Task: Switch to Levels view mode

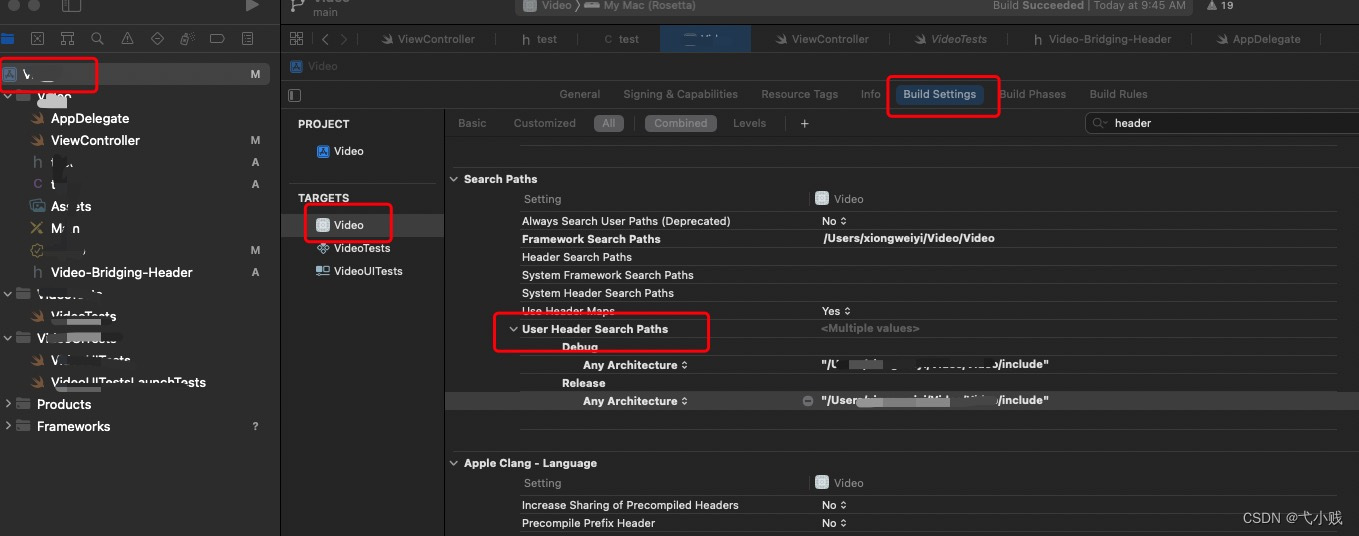Action: coord(749,123)
